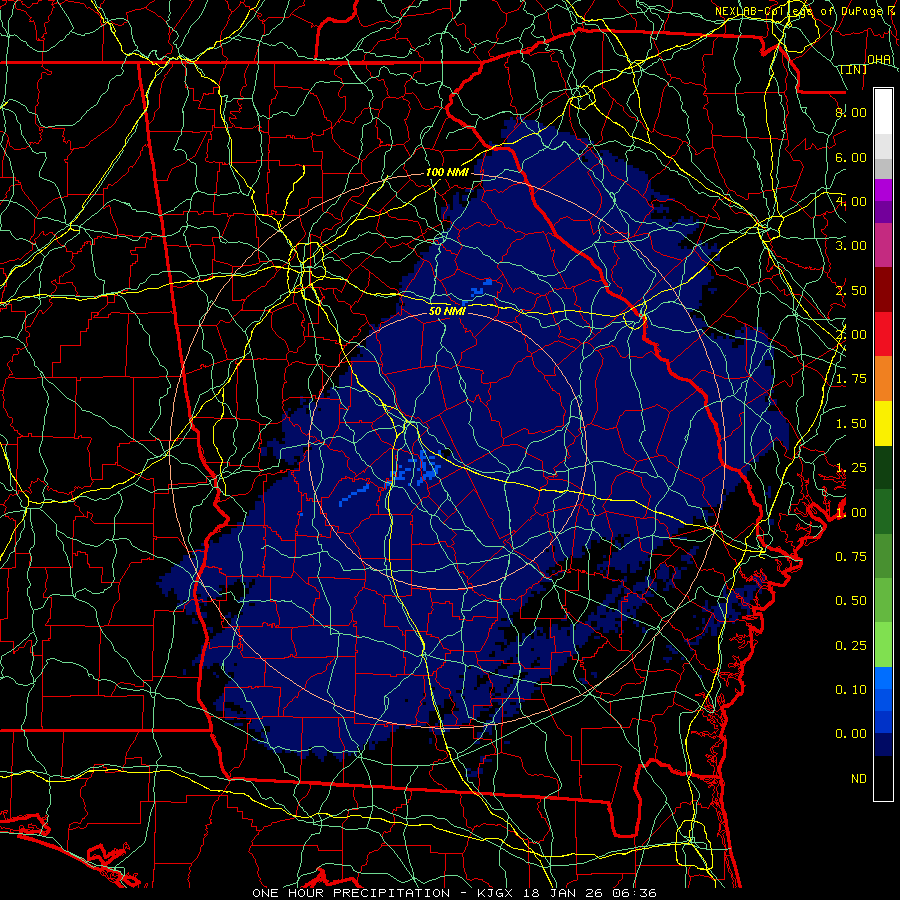Pick the black swatch beside ND

(883, 778)
